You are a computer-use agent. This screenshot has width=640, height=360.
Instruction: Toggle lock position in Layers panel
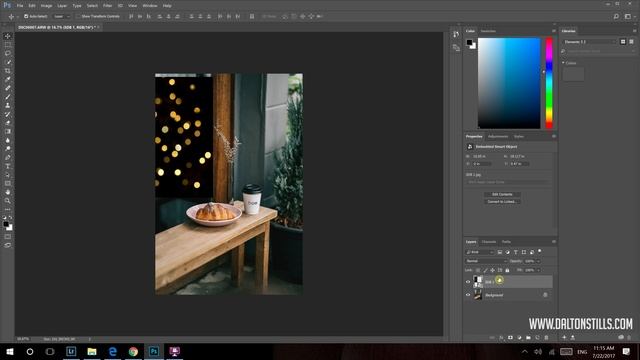493,270
